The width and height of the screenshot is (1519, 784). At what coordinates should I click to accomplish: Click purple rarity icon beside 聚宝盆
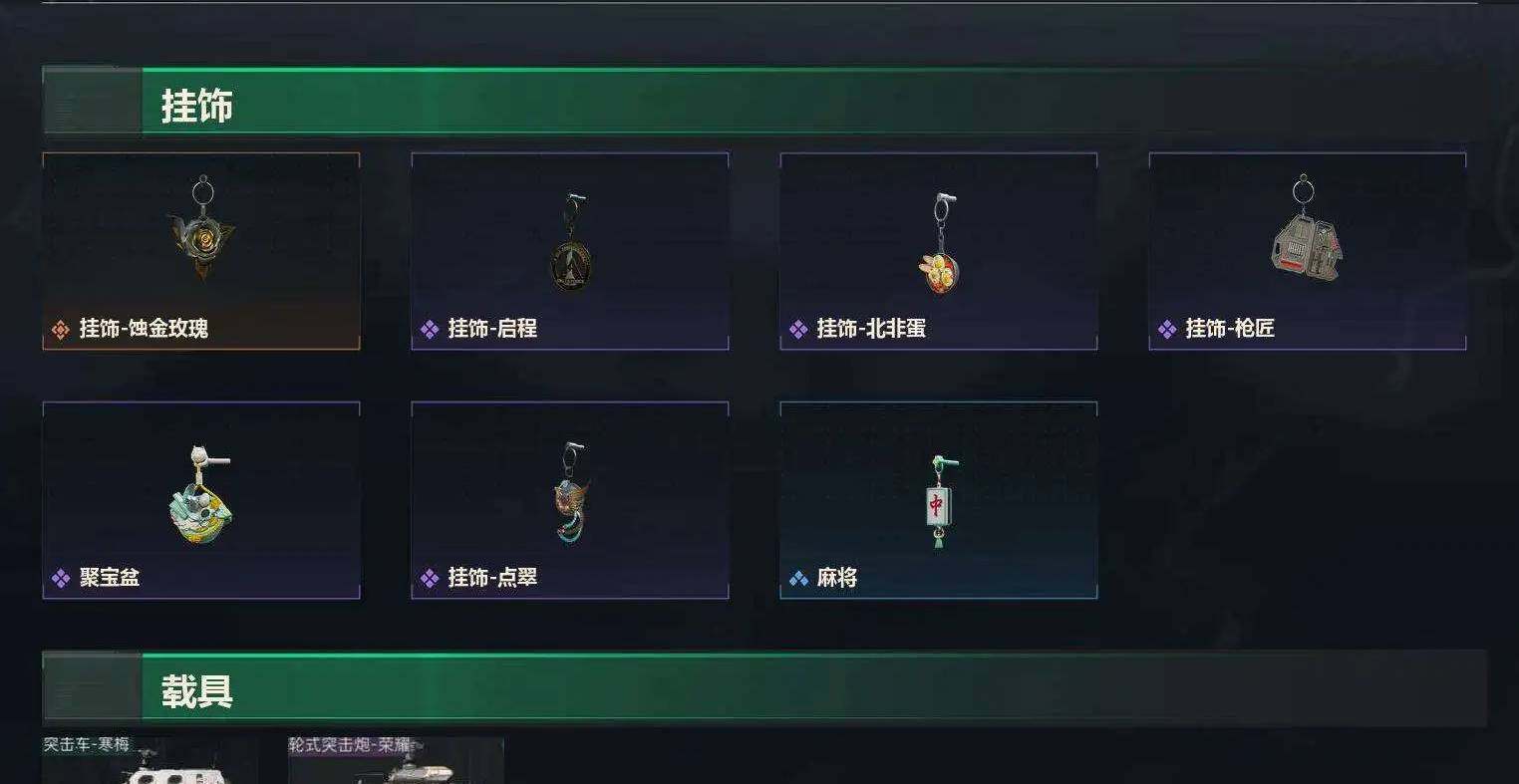point(60,578)
